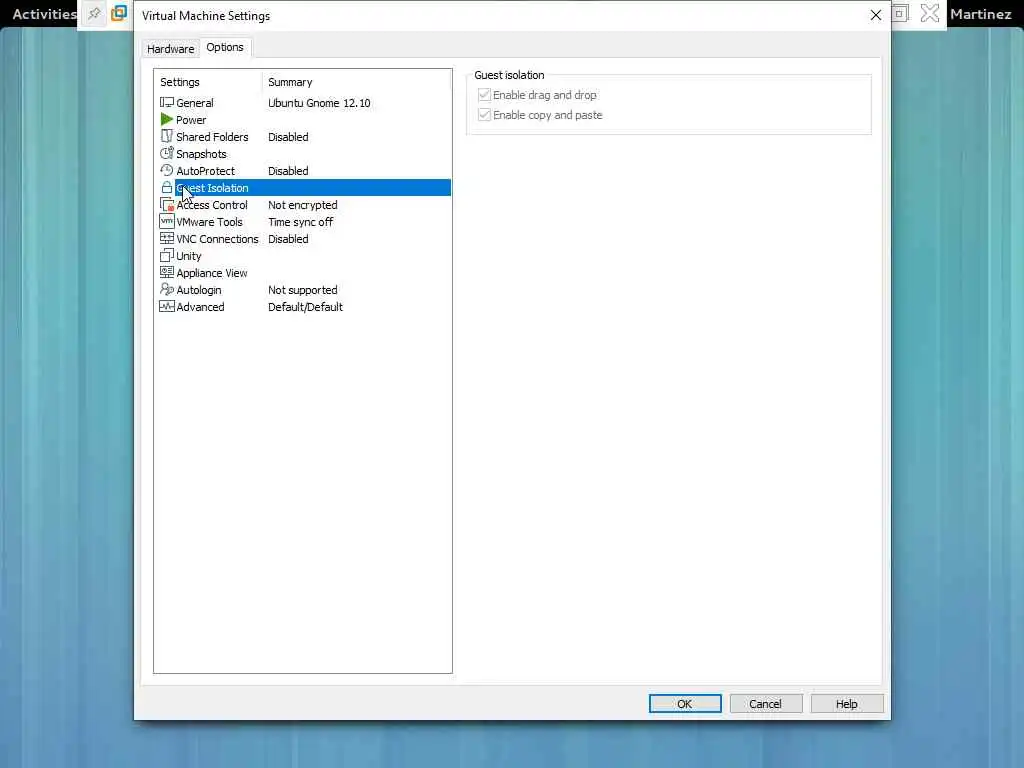Viewport: 1024px width, 768px height.
Task: Switch to the Hardware tab
Action: point(170,49)
